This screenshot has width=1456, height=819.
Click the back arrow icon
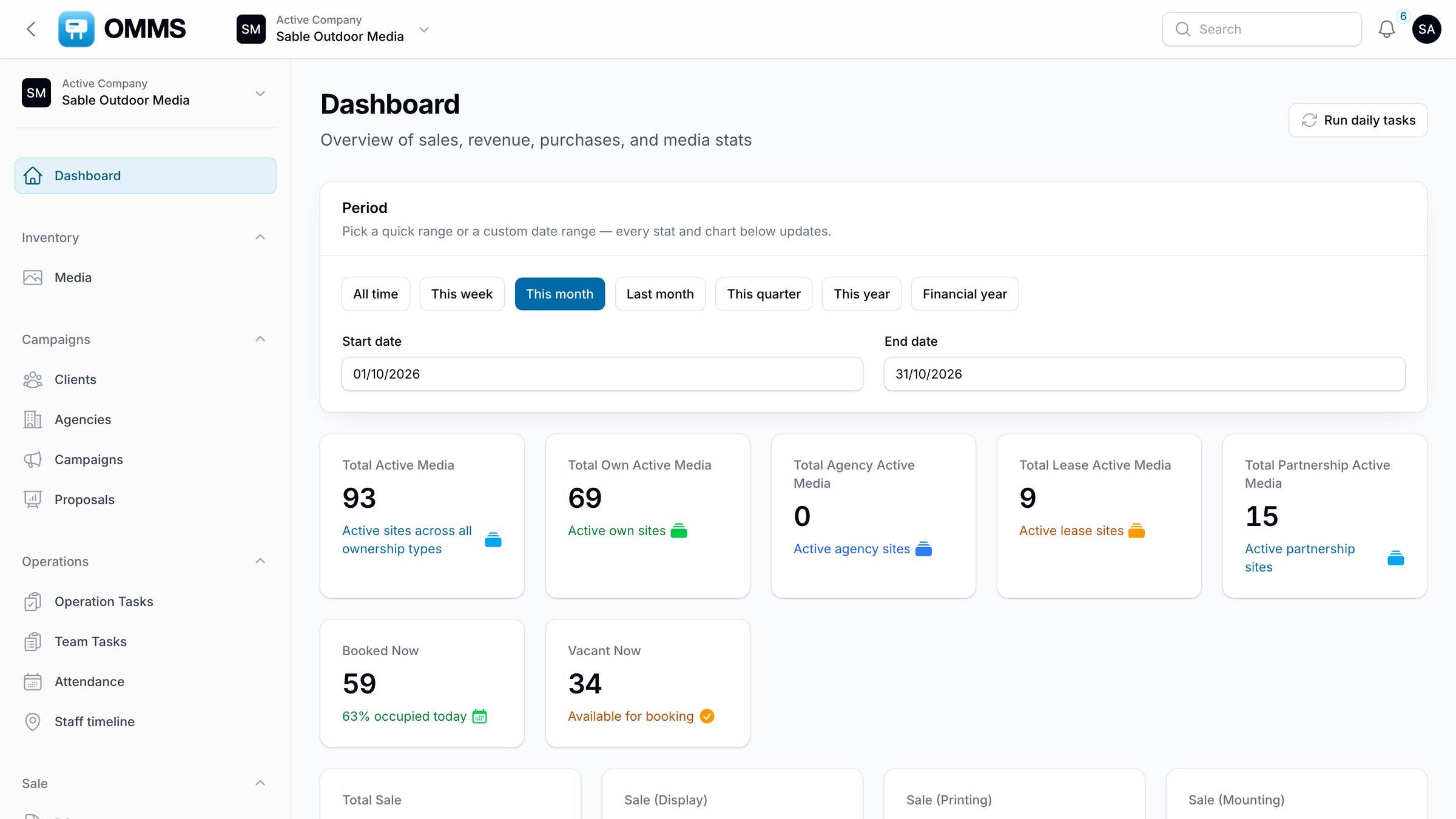32,29
